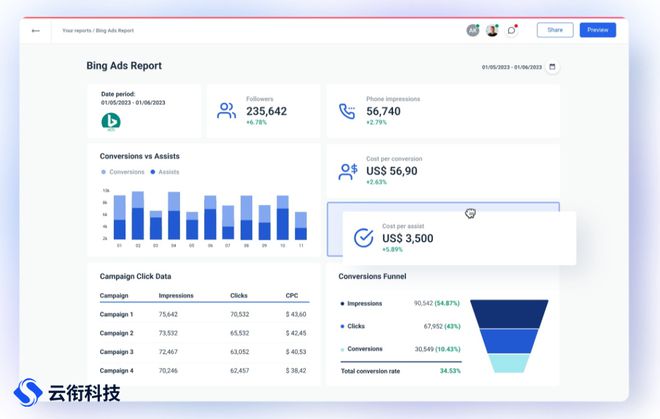Click the dark blue Impressions funnel segment
Screen dimensions: 660x419
508,310
